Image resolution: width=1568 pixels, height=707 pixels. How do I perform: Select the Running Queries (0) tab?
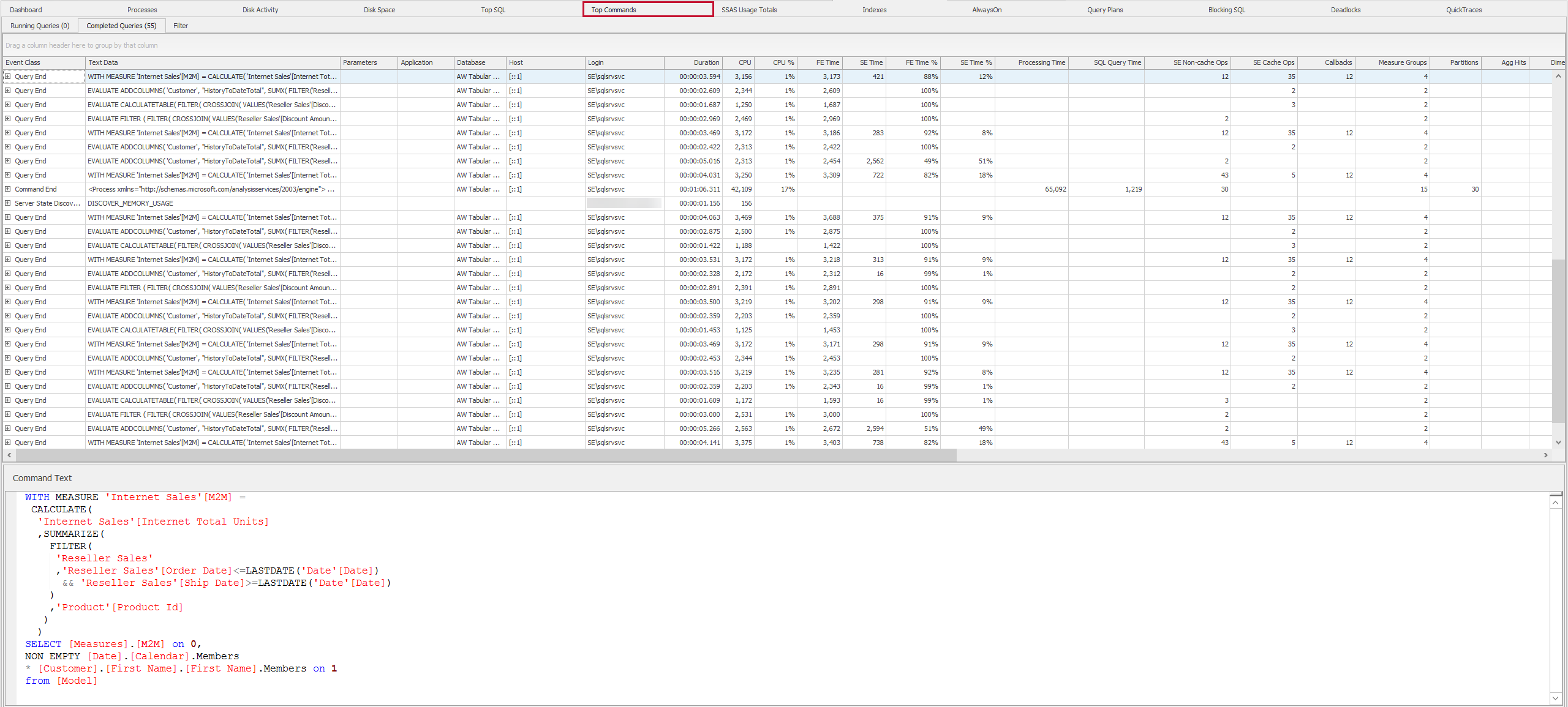click(x=39, y=25)
